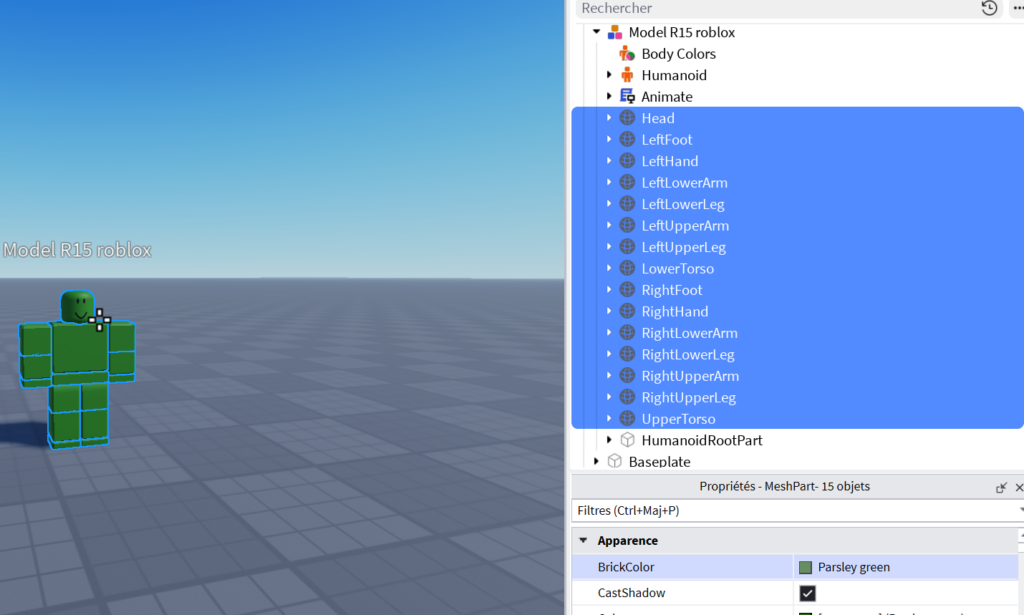Click the Model R15 roblox model icon
The height and width of the screenshot is (615, 1024).
point(614,32)
